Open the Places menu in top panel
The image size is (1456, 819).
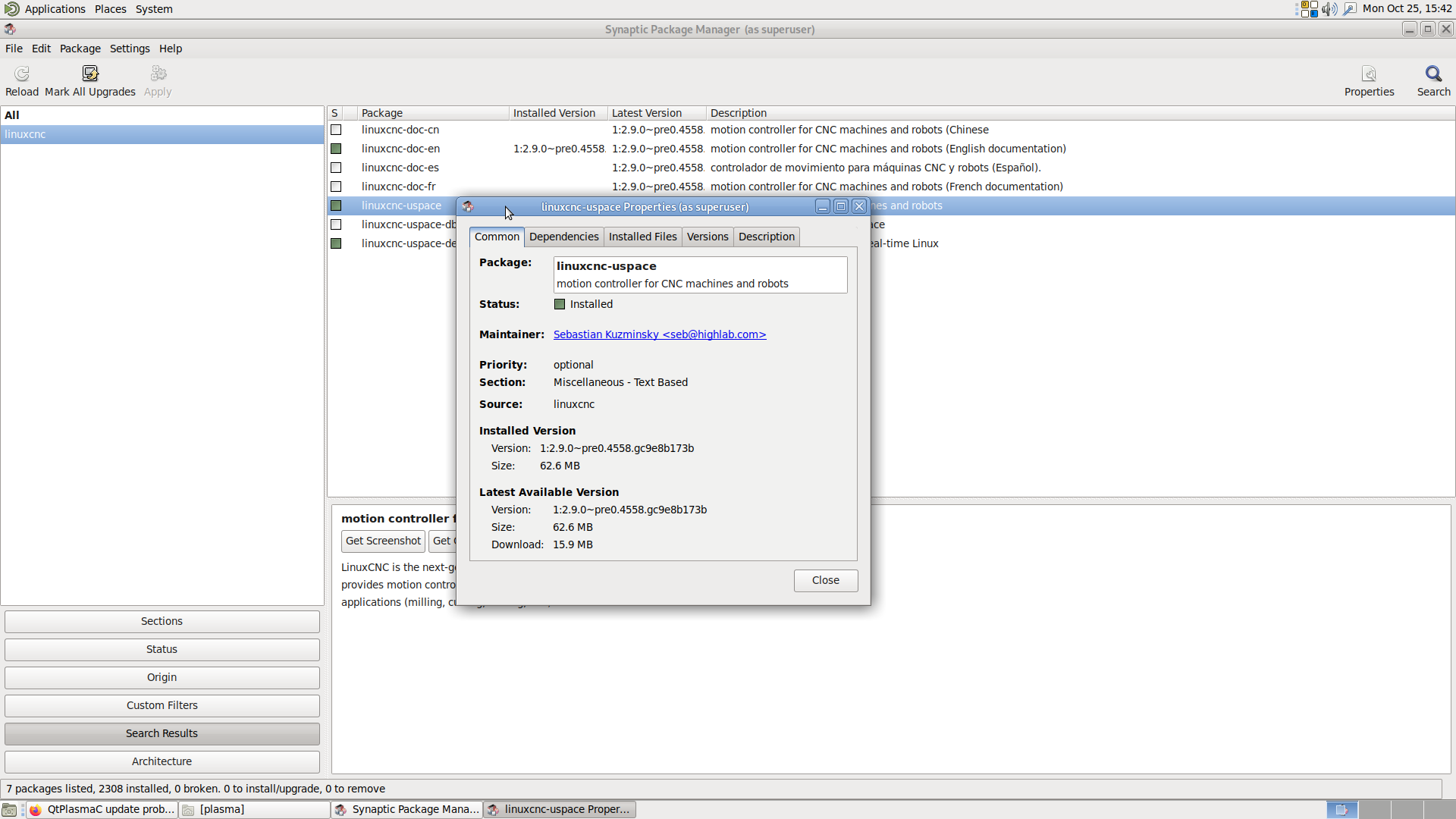111,9
